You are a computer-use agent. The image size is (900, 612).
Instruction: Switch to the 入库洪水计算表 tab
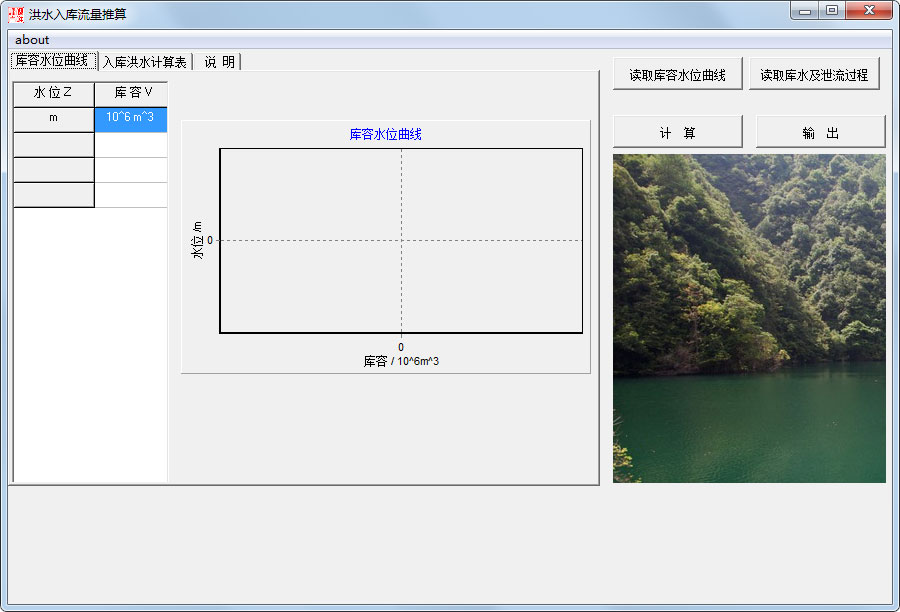145,62
